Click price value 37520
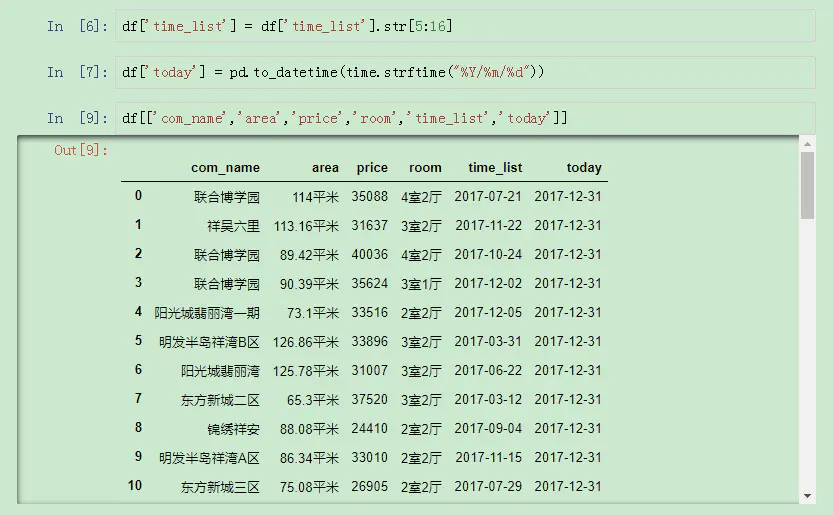The width and height of the screenshot is (833, 515). pos(369,399)
